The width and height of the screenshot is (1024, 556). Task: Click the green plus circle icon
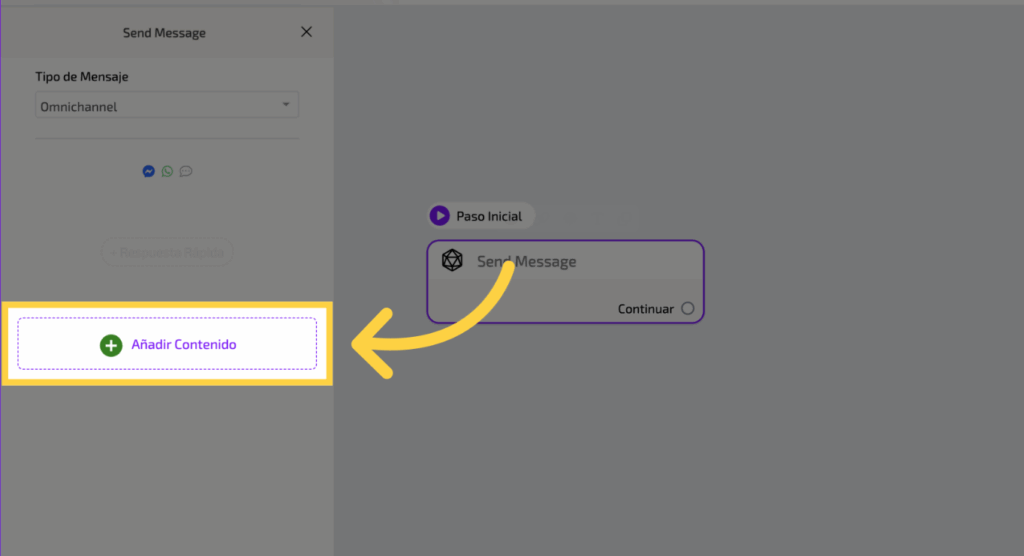[111, 345]
